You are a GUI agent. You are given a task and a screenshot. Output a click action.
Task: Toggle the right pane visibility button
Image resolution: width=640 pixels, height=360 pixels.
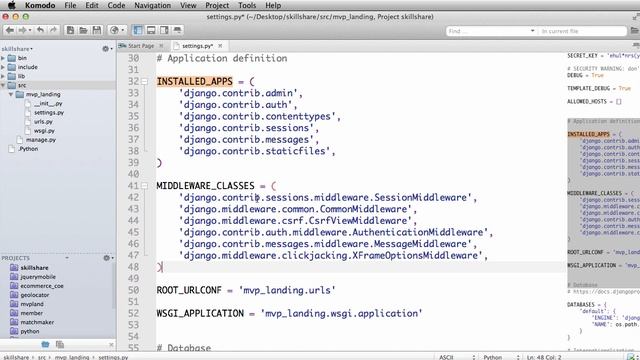(164, 30)
